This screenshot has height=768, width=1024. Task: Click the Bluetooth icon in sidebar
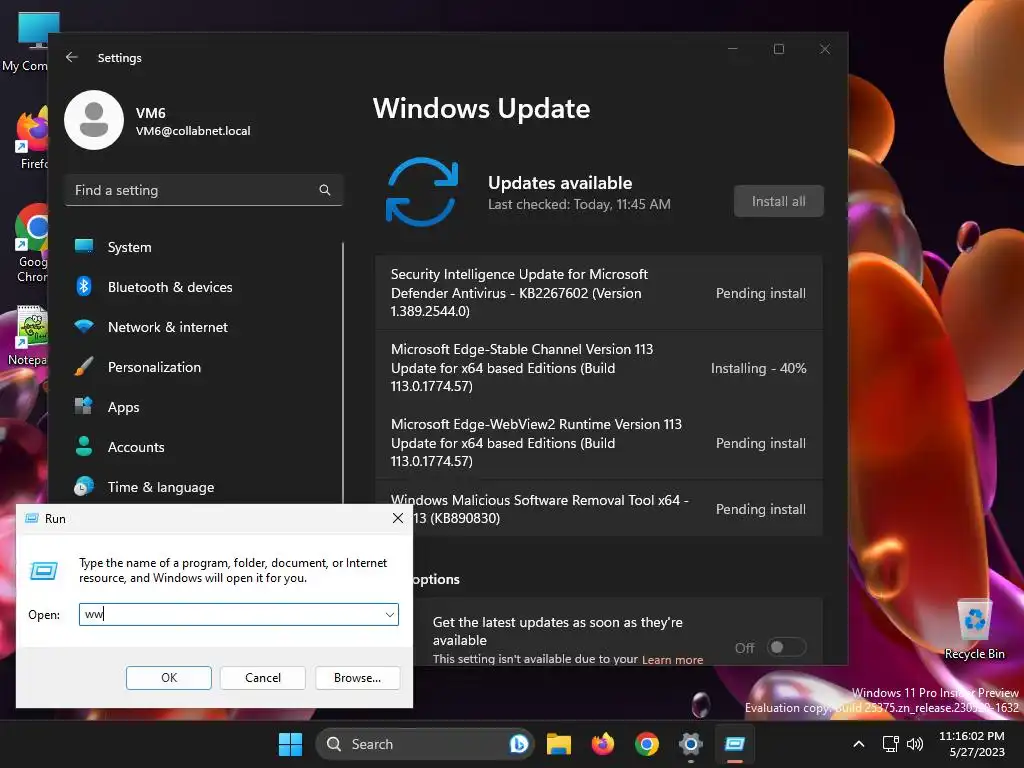pos(84,286)
